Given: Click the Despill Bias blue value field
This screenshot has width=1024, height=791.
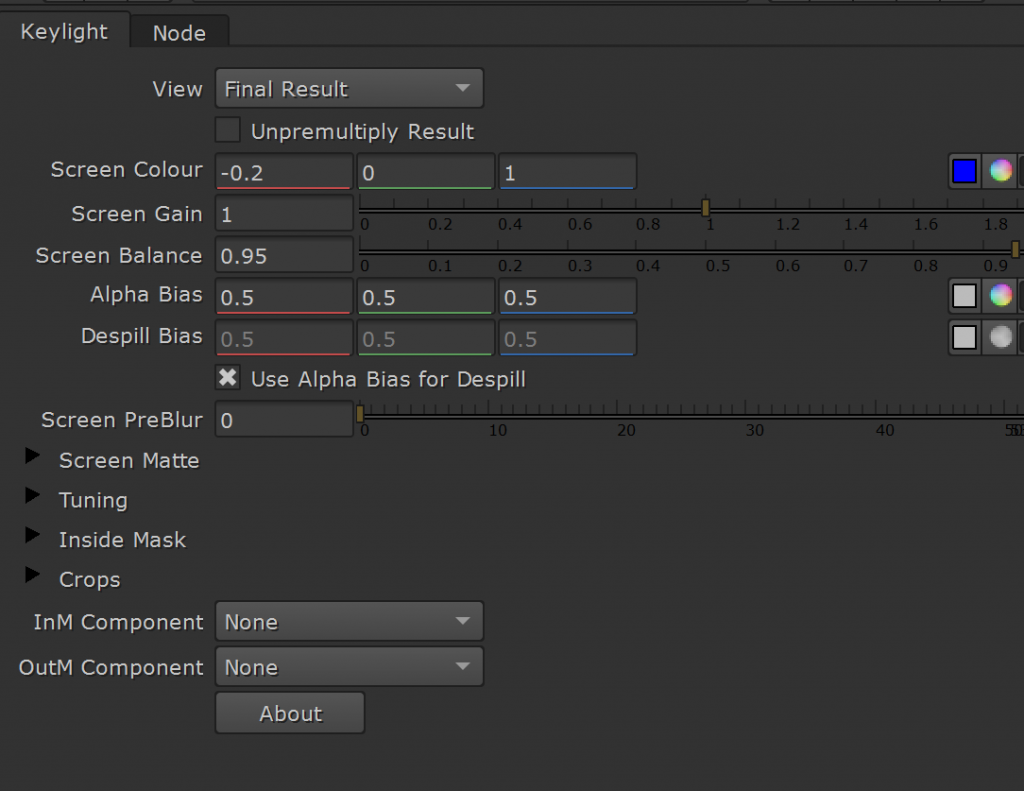Looking at the screenshot, I should pos(568,338).
